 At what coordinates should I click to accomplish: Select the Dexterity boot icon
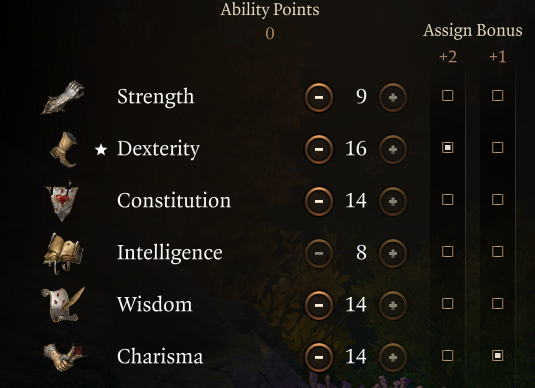(64, 149)
